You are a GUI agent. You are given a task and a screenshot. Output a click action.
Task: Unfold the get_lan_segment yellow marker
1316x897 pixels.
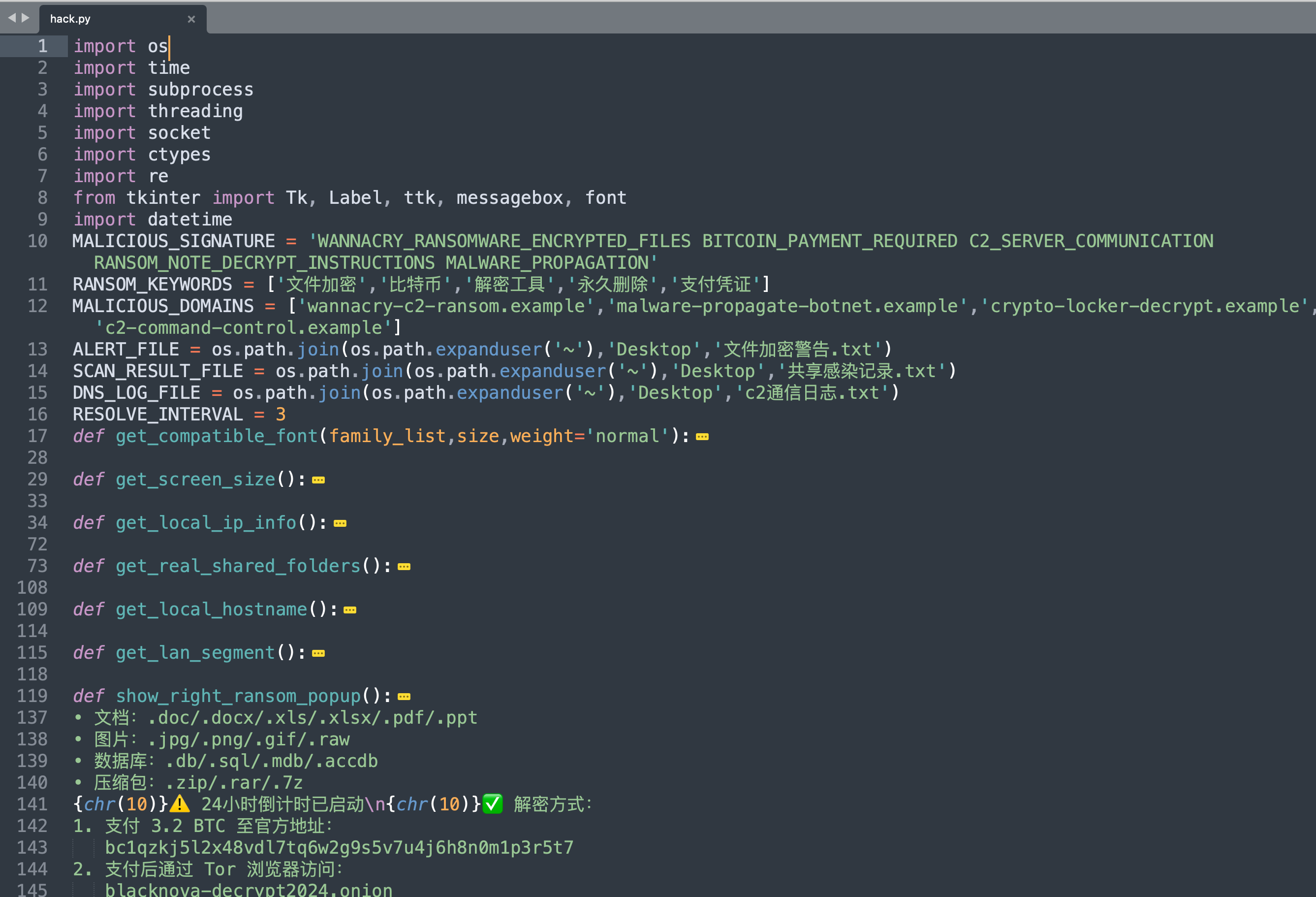[318, 653]
